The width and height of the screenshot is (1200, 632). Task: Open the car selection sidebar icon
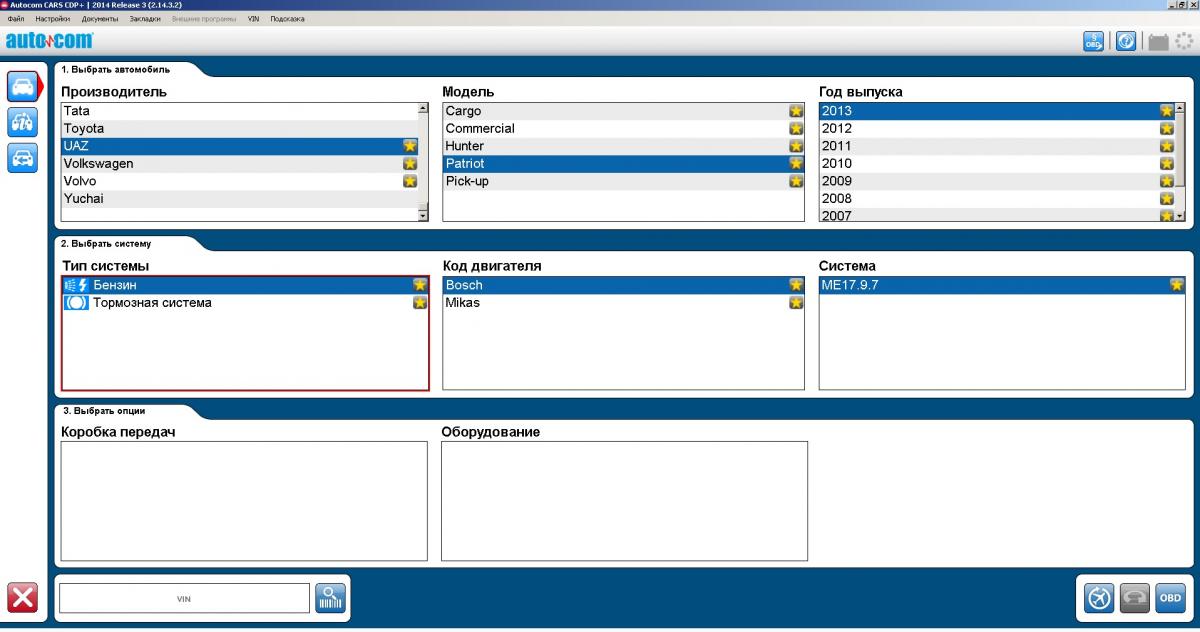22,86
